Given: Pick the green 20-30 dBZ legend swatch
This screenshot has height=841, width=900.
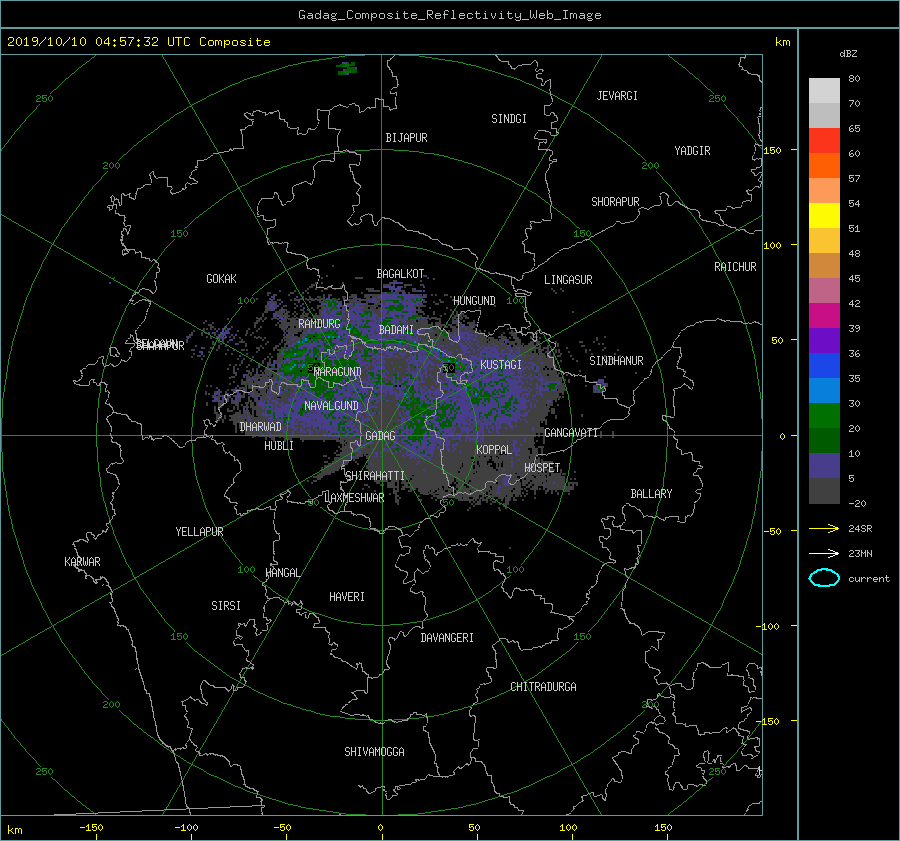Looking at the screenshot, I should tap(824, 415).
